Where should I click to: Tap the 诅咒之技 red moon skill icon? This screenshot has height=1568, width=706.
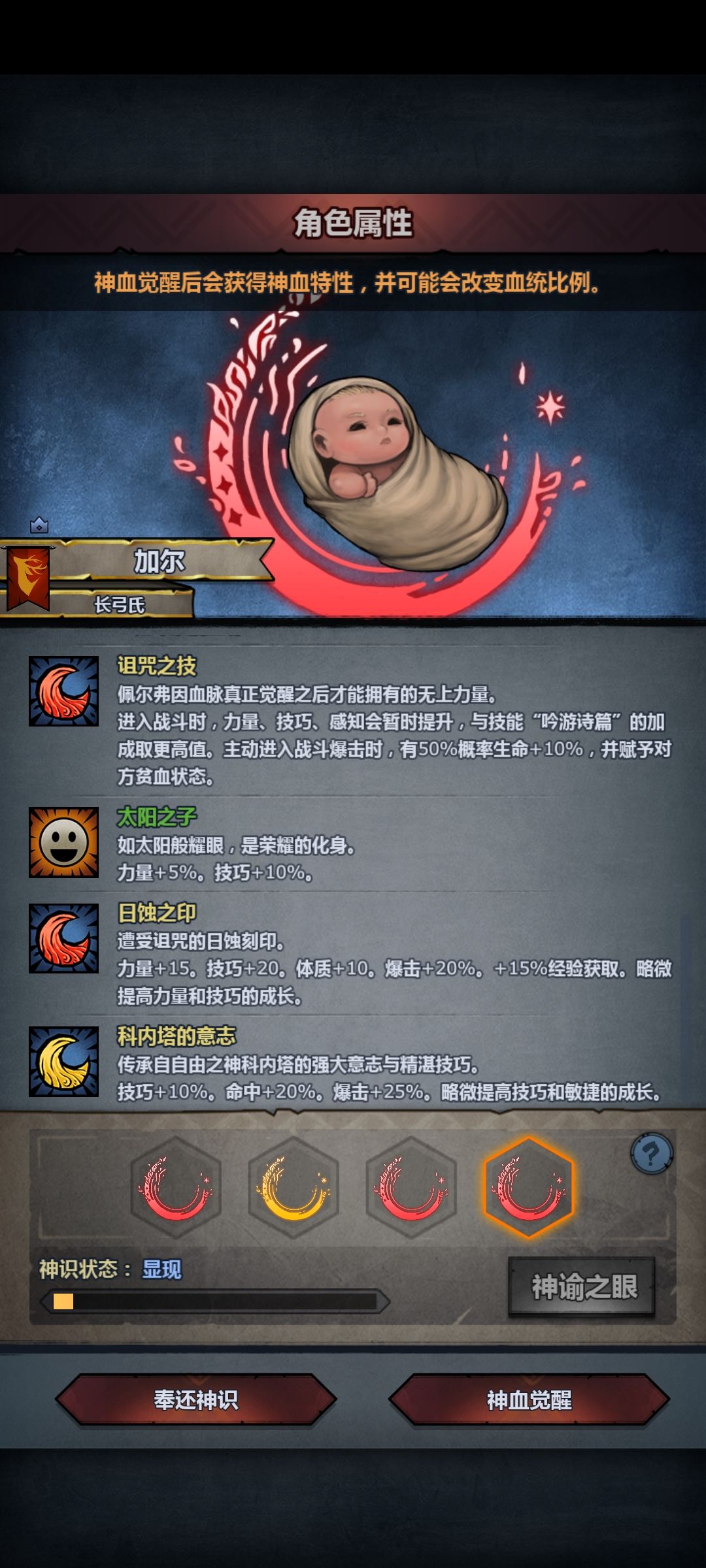point(63,691)
